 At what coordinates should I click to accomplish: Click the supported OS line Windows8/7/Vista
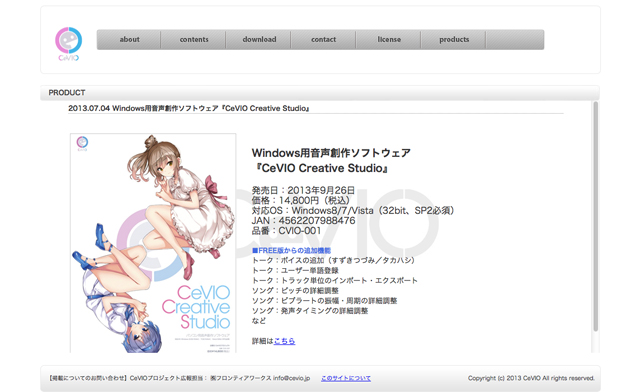point(353,211)
